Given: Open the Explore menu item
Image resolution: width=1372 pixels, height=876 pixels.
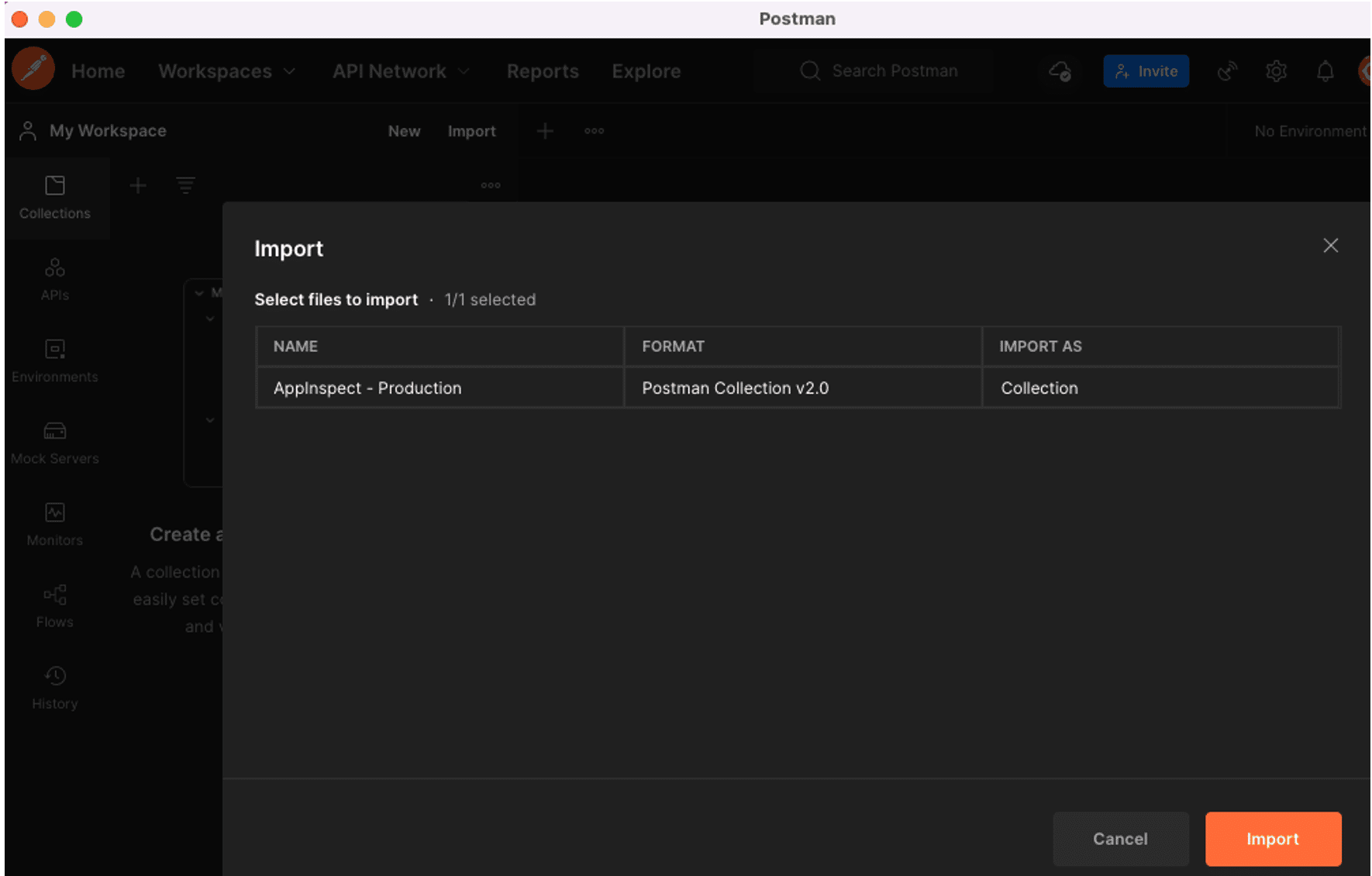Looking at the screenshot, I should [646, 71].
